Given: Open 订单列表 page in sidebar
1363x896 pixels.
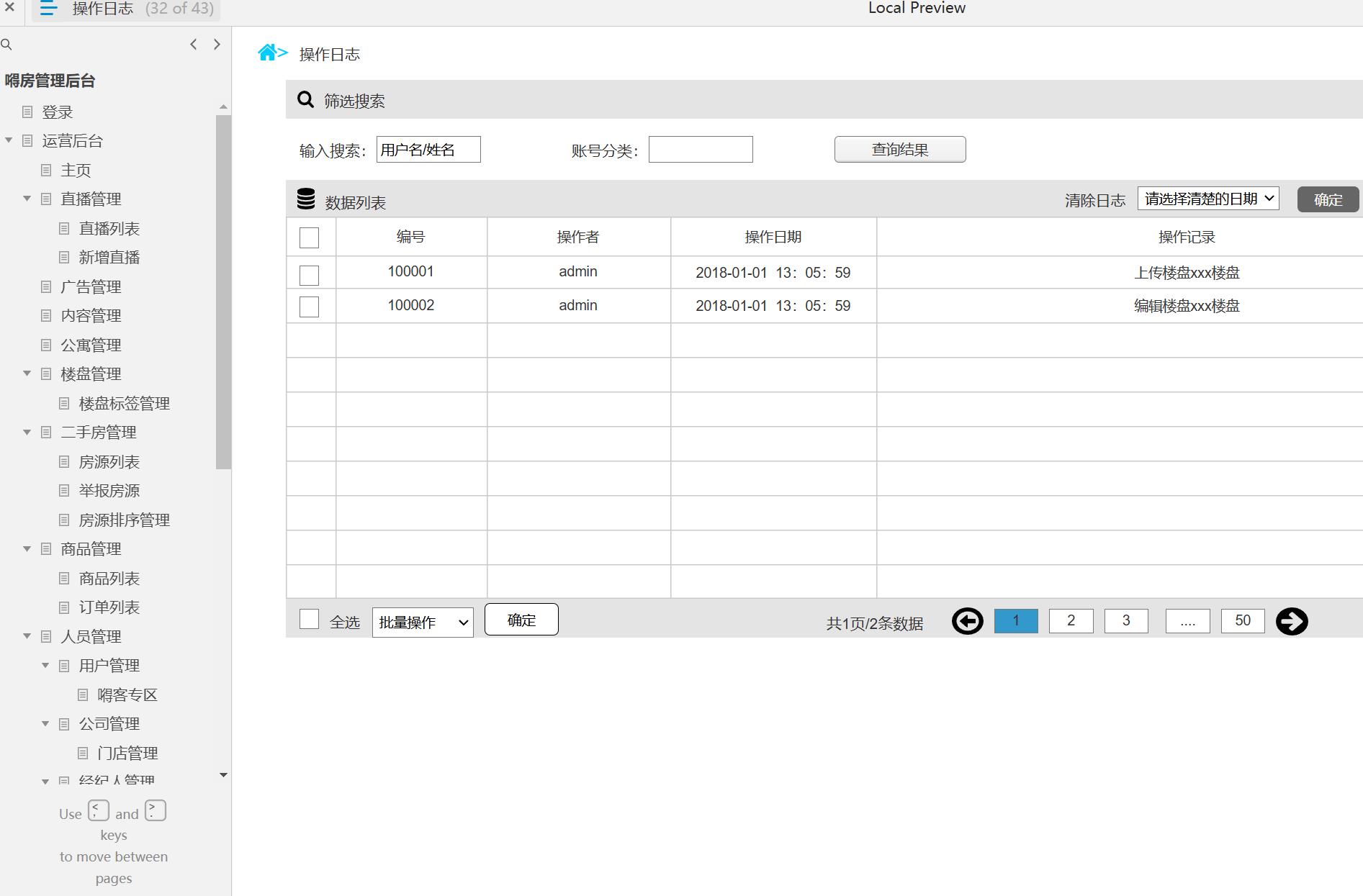Looking at the screenshot, I should click(x=109, y=607).
